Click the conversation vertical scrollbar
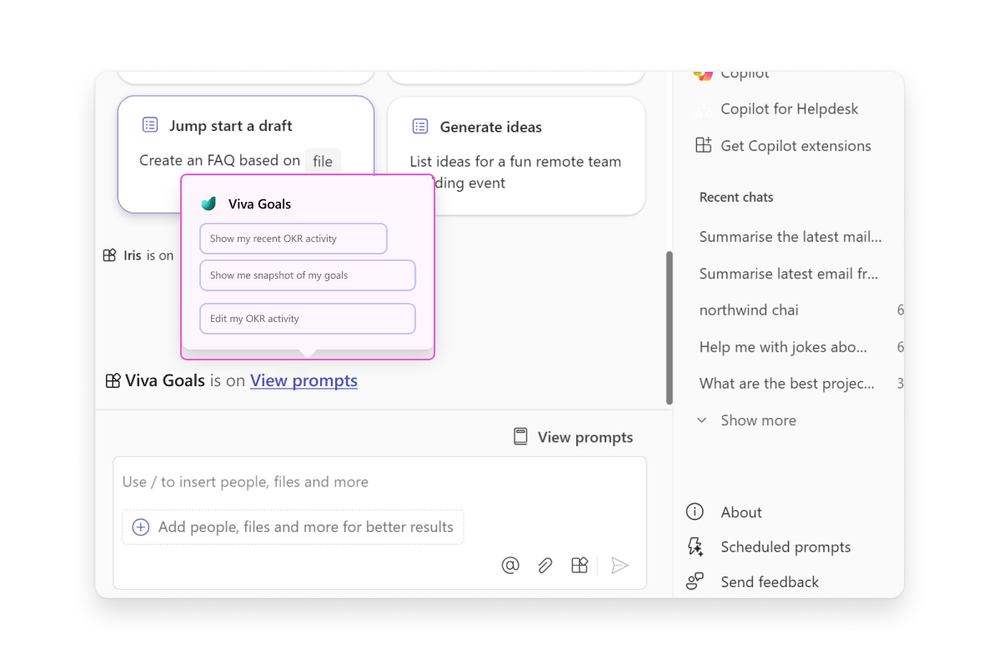The width and height of the screenshot is (999, 669). [669, 327]
